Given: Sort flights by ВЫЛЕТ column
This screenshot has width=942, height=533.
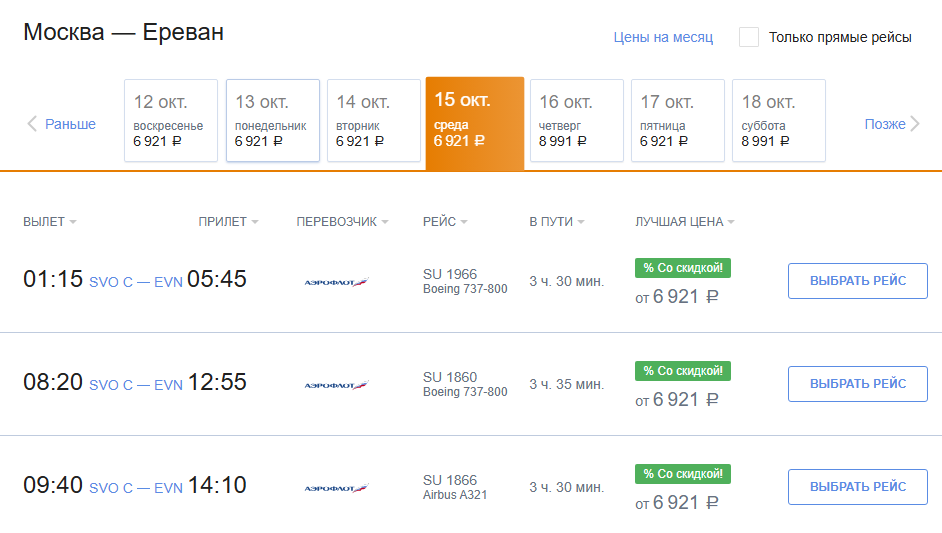Looking at the screenshot, I should click(50, 222).
